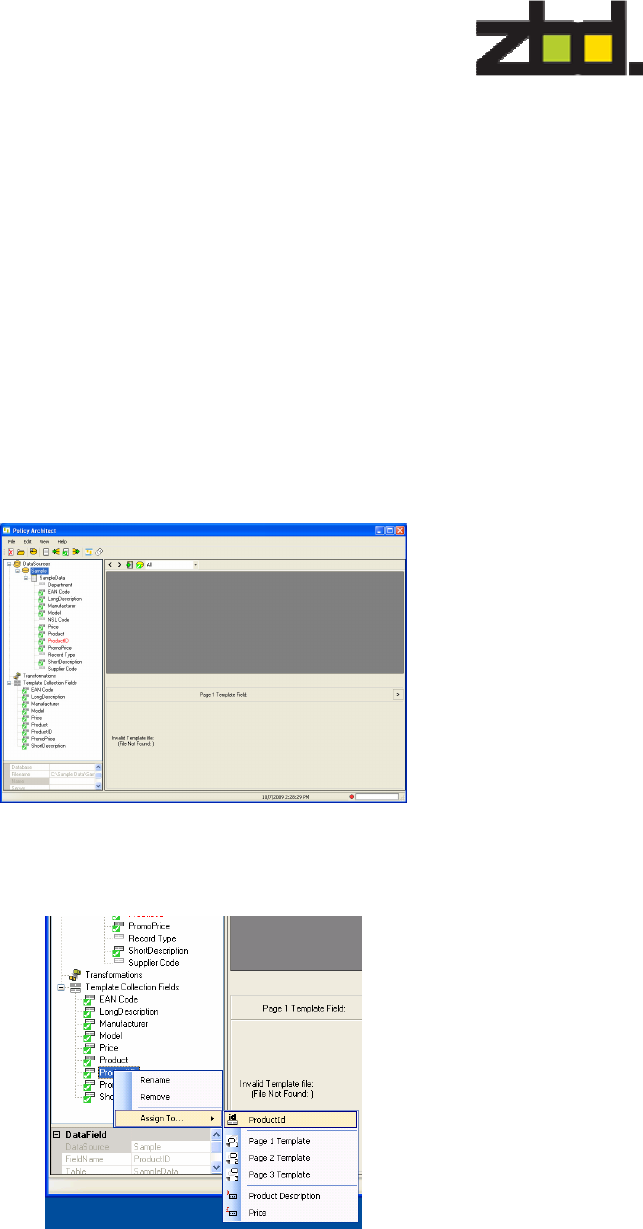Open the 'All' dropdown above the gray preview

[172, 565]
